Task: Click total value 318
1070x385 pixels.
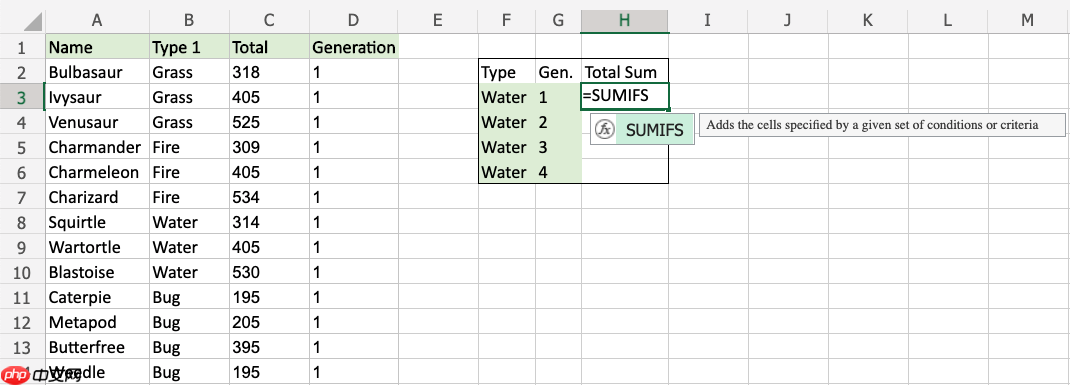Action: [270, 72]
